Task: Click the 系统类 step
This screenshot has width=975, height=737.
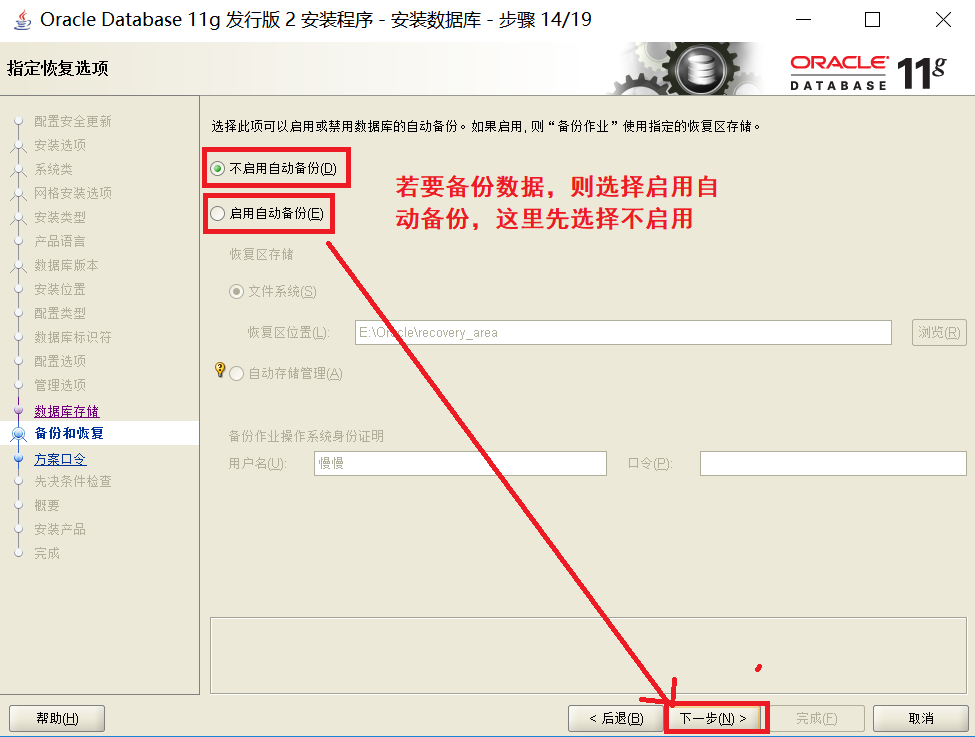Action: [x=53, y=169]
